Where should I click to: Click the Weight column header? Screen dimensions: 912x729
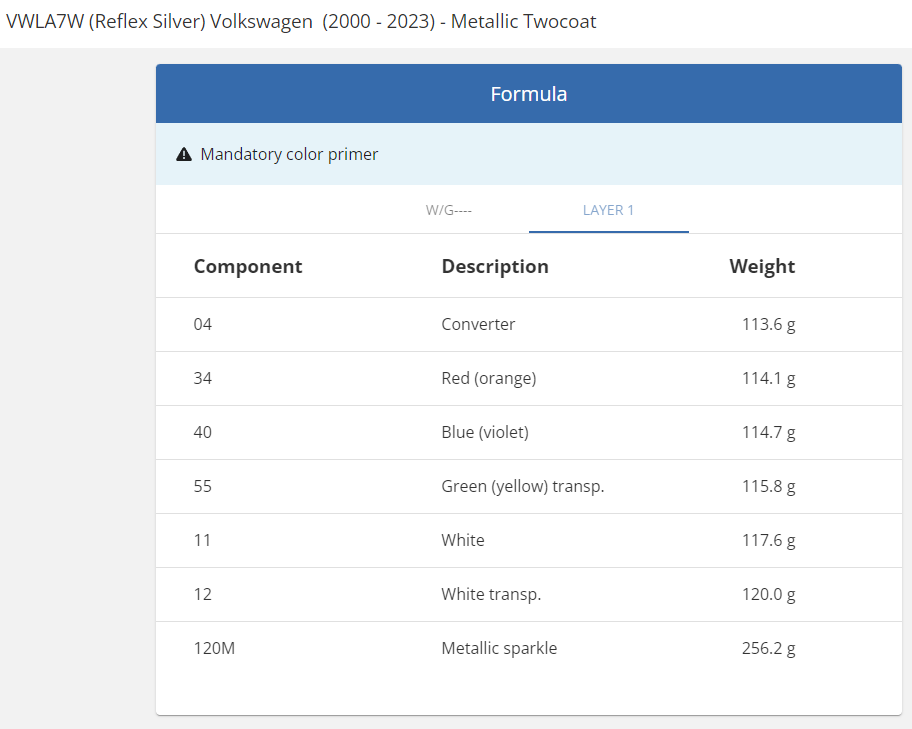(762, 266)
